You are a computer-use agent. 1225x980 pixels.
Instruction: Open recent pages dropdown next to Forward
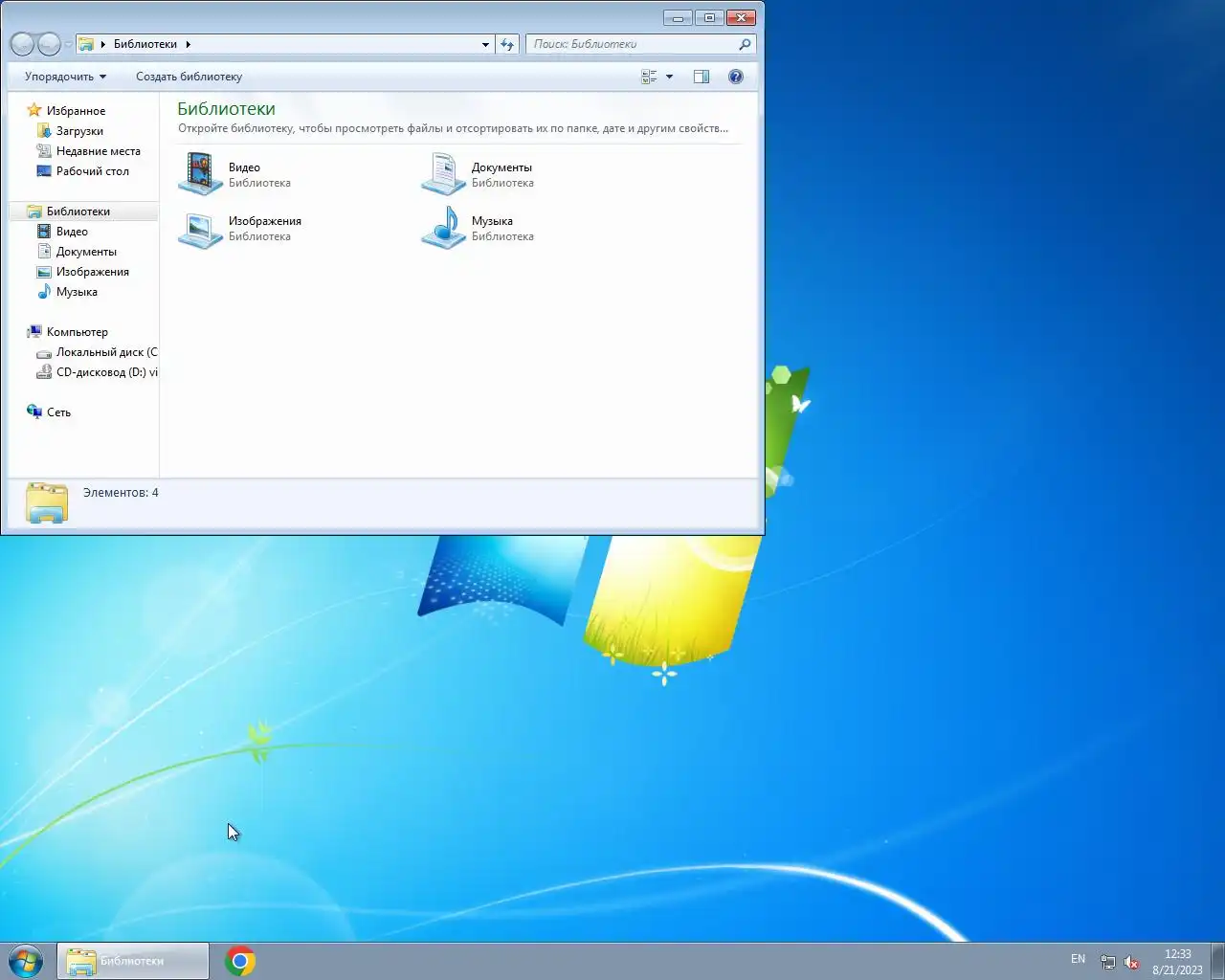pyautogui.click(x=68, y=44)
